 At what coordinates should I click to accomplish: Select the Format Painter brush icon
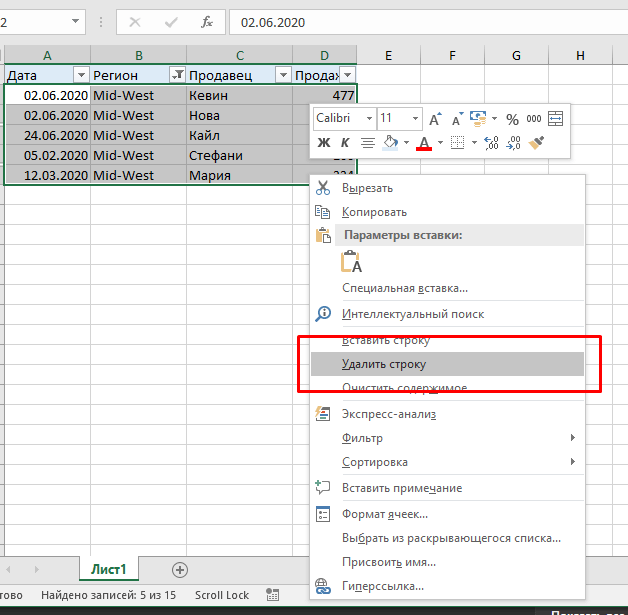536,143
